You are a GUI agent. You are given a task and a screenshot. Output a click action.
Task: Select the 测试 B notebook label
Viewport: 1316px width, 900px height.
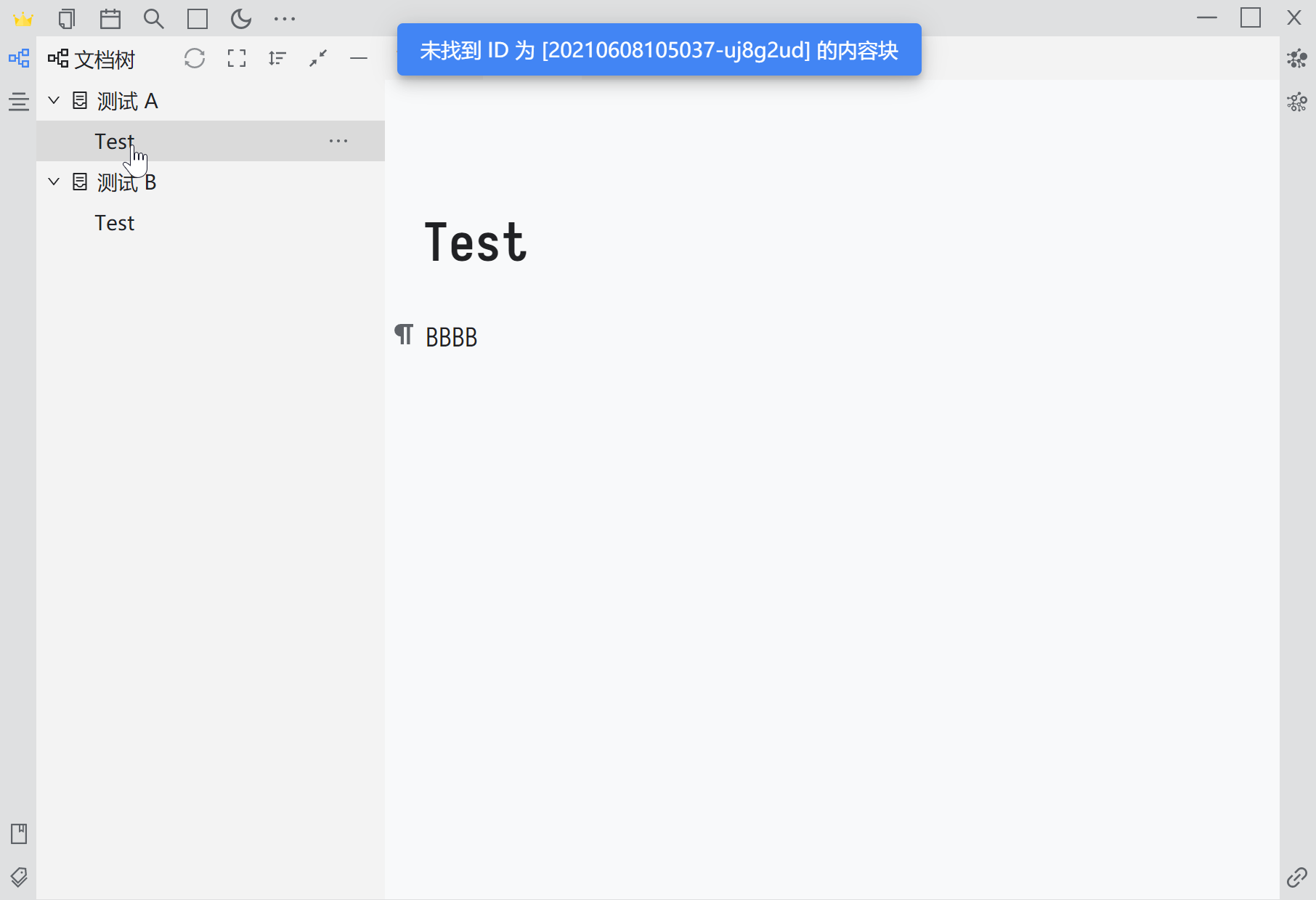click(x=126, y=182)
